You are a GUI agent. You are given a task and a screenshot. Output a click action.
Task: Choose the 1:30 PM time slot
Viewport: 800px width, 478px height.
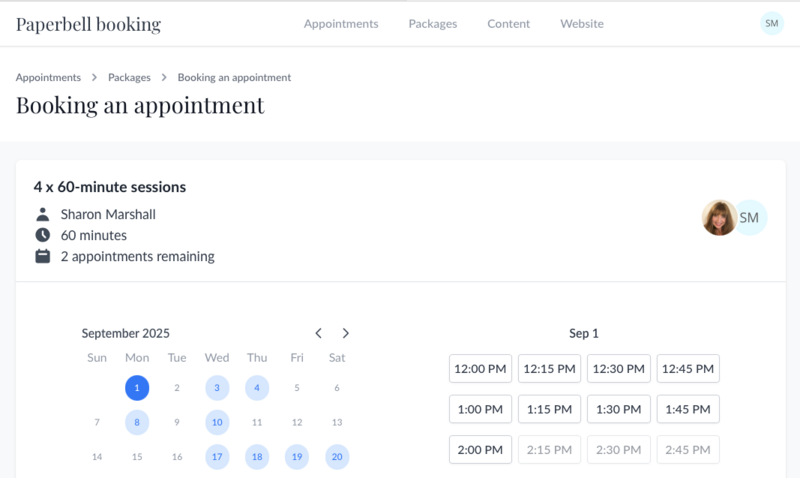point(618,409)
